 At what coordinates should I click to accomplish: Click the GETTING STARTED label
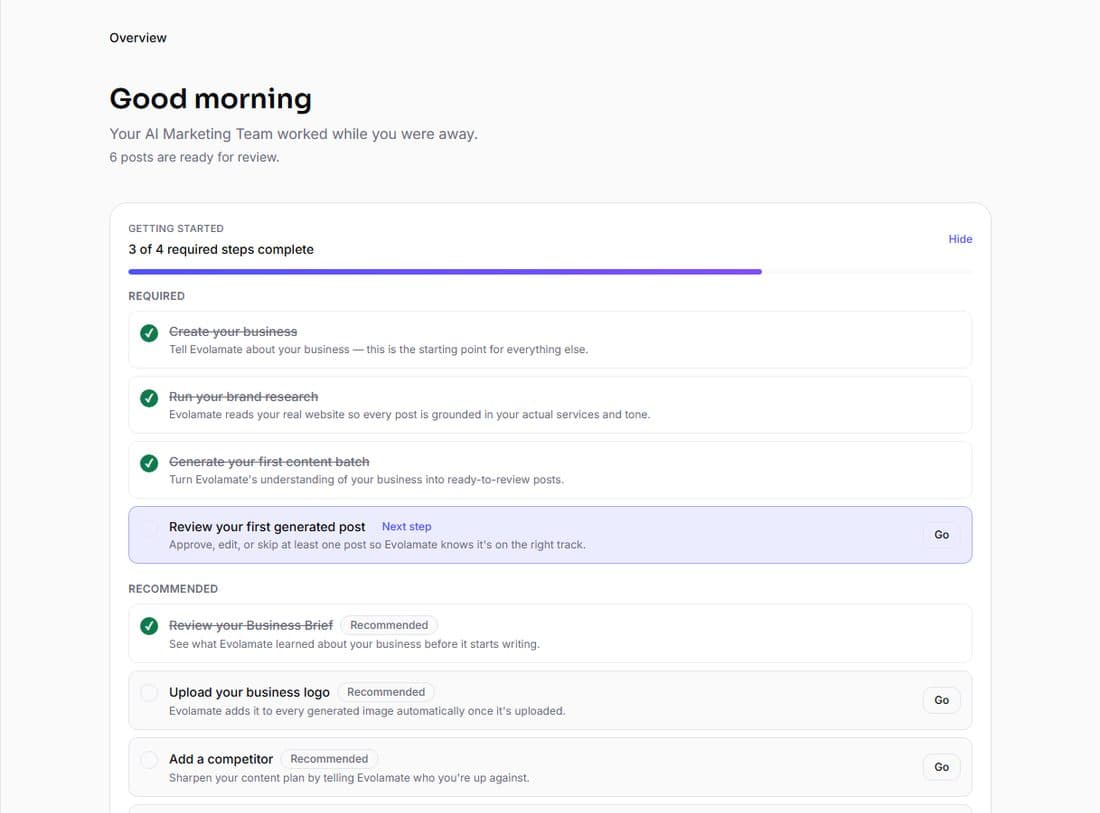point(176,229)
